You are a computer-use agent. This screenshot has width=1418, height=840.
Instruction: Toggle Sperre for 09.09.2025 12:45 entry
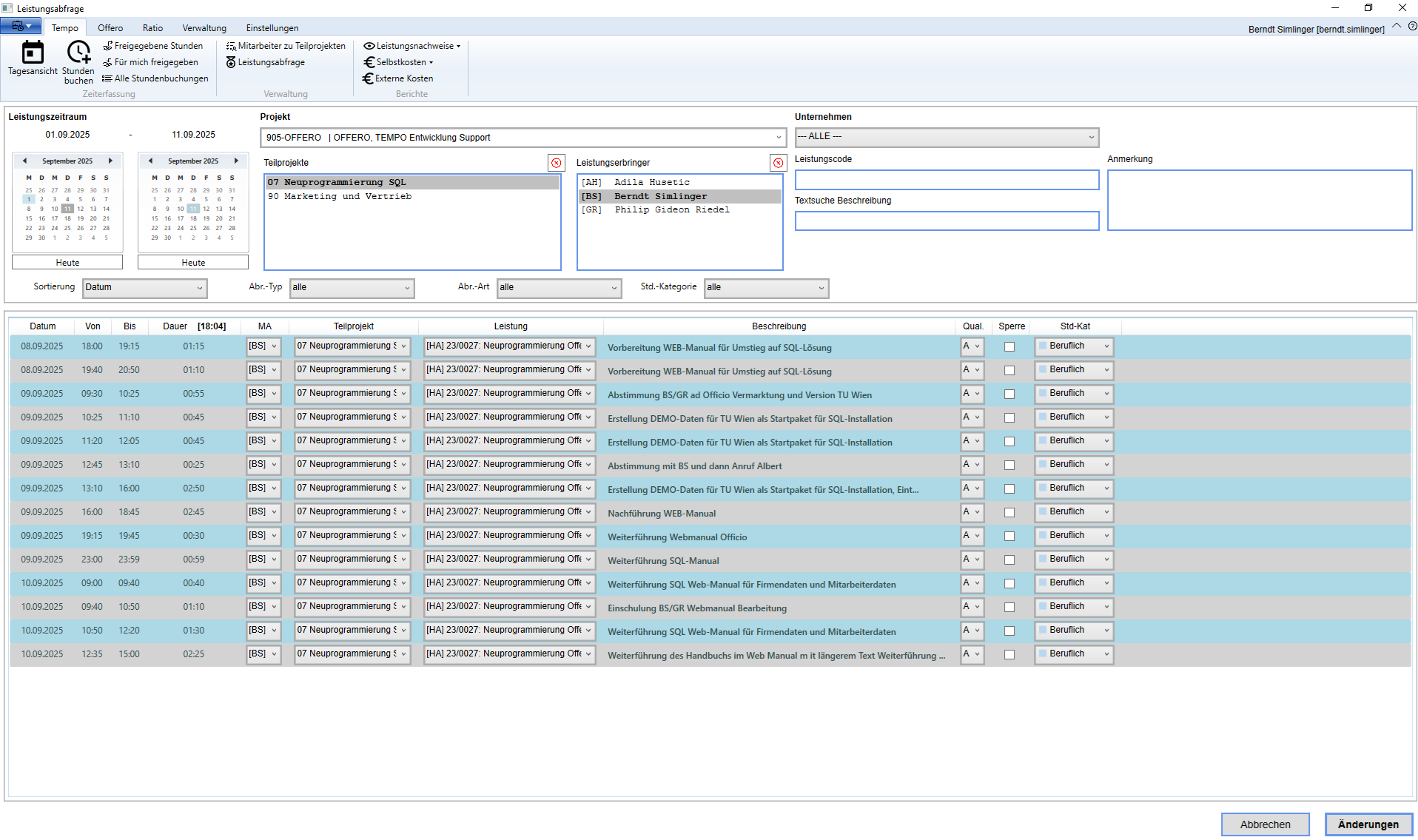point(1009,466)
